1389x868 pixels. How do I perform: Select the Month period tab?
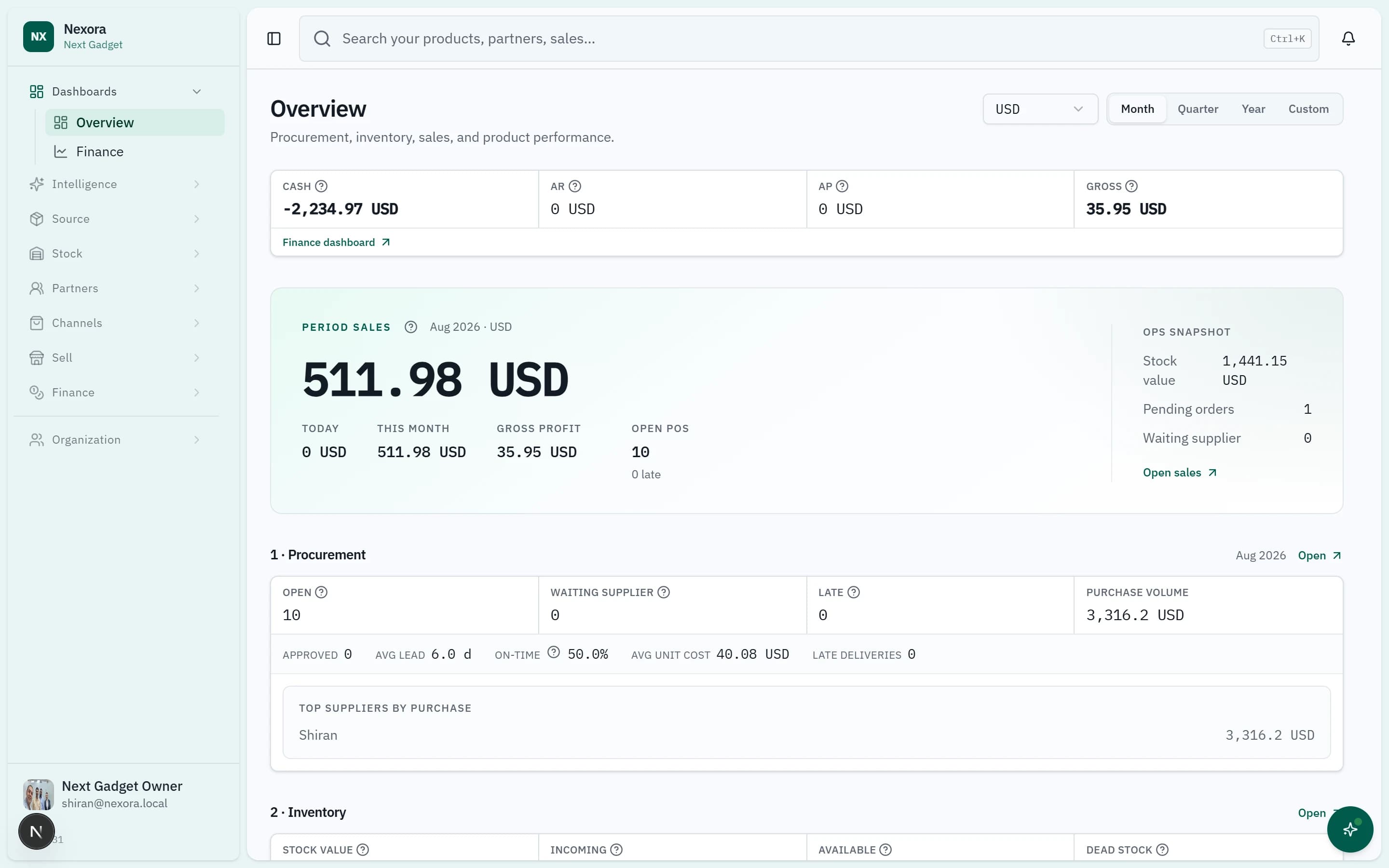pos(1137,109)
